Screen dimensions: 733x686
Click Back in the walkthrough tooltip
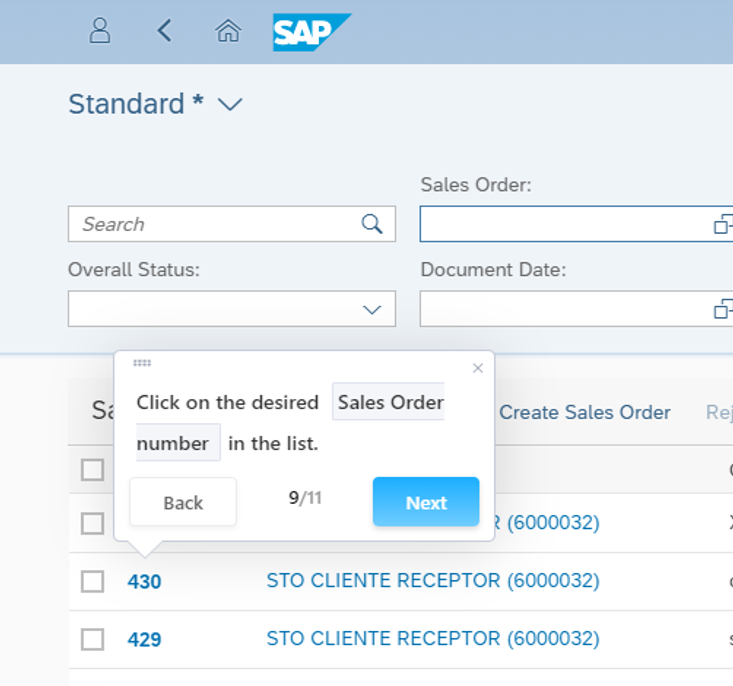[183, 502]
